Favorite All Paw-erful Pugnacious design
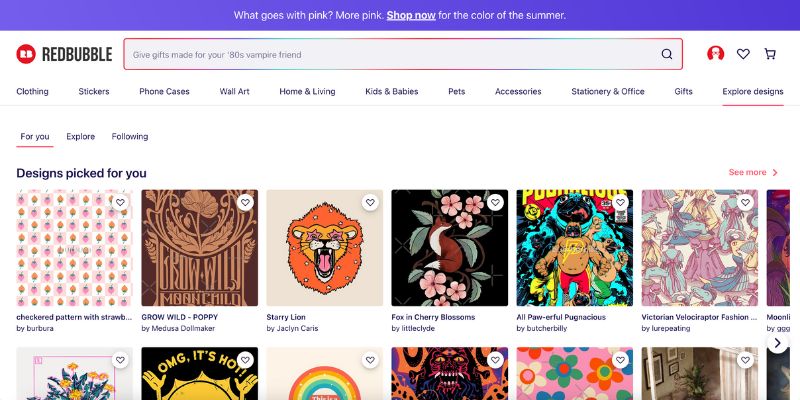This screenshot has height=400, width=800. 619,203
